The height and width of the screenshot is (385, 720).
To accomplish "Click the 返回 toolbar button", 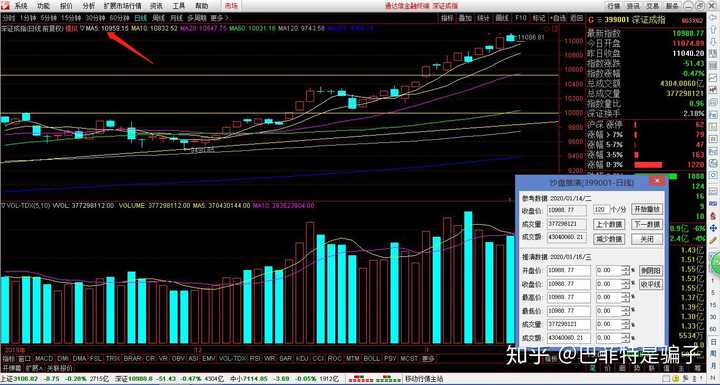I will coord(576,18).
